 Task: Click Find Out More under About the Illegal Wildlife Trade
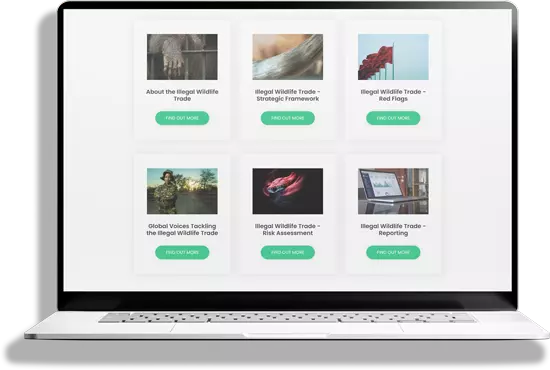coord(182,118)
